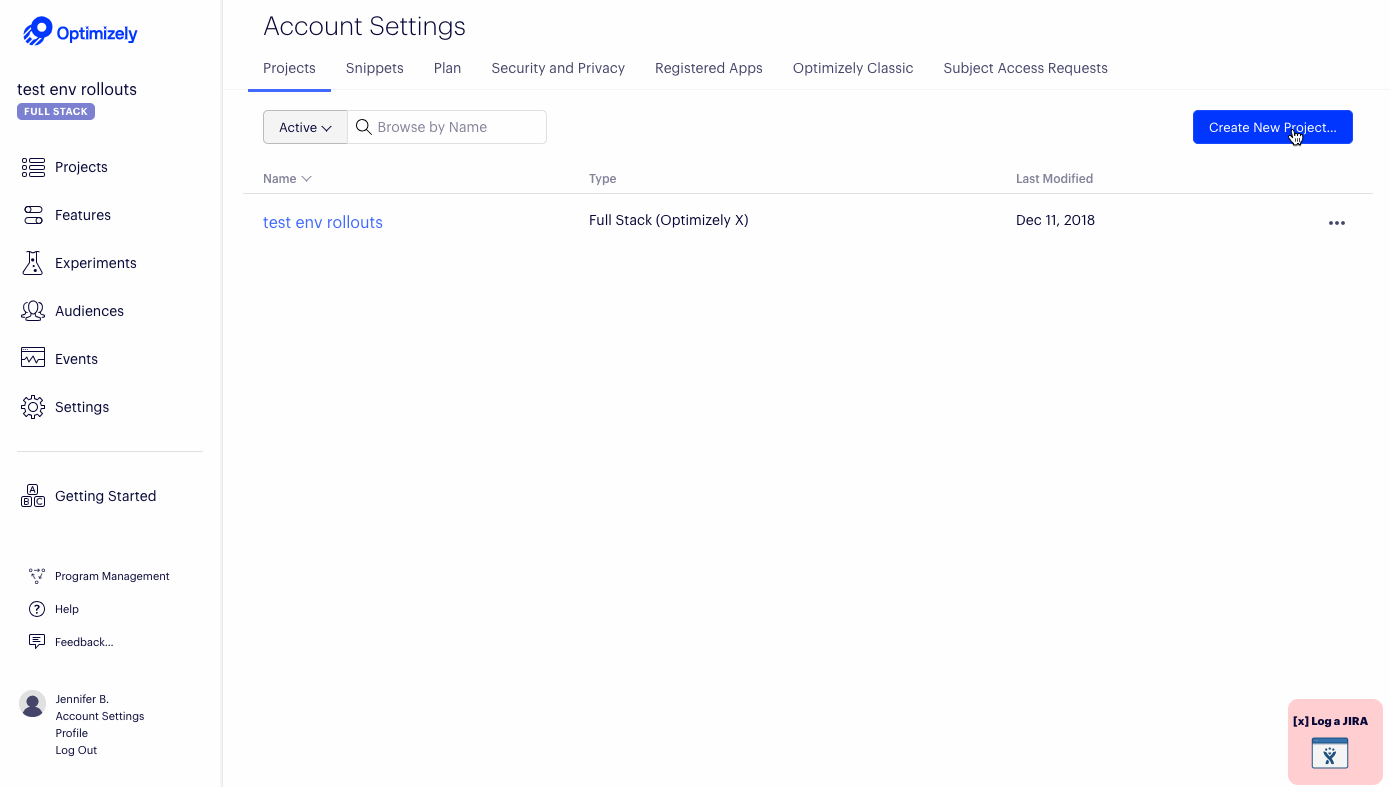Click the Log Out link
Viewport: 1390px width, 787px height.
click(76, 750)
